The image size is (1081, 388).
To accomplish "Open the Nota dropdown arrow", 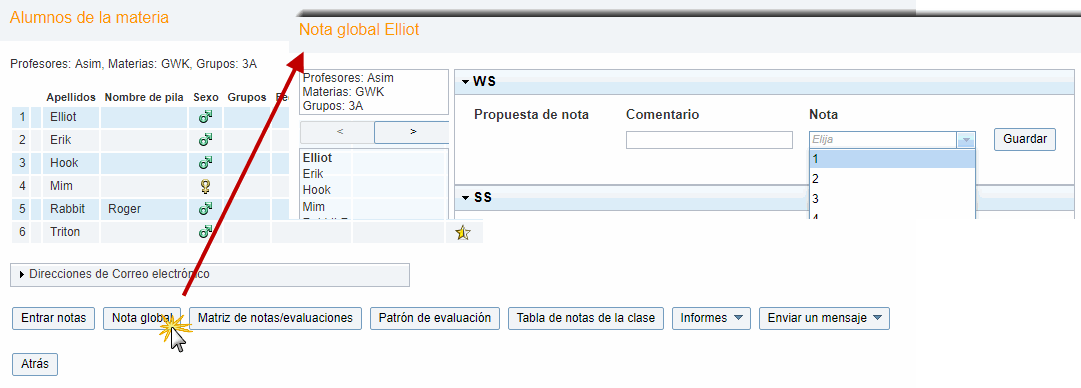I will [x=966, y=140].
